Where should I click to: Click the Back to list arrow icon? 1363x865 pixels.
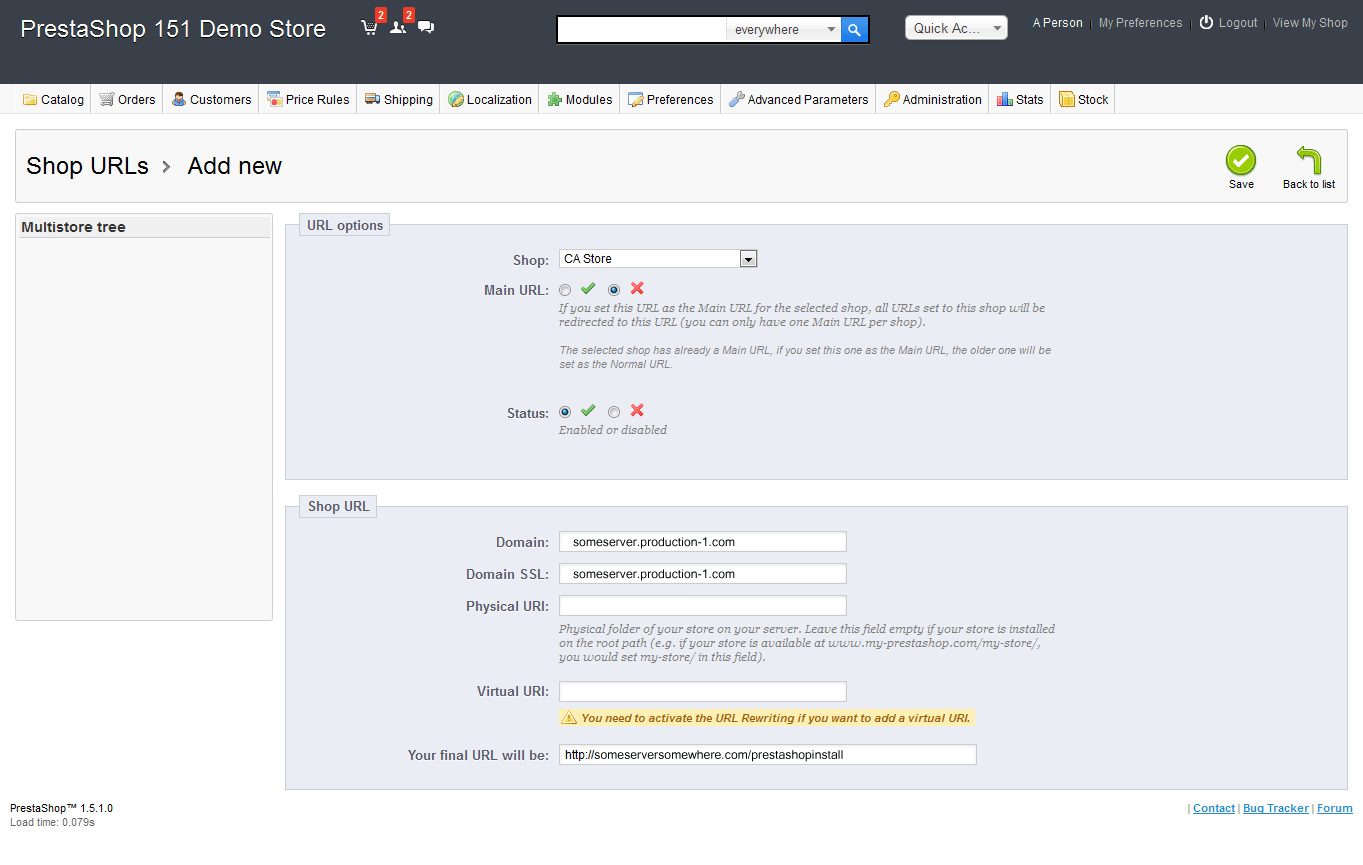[1308, 161]
